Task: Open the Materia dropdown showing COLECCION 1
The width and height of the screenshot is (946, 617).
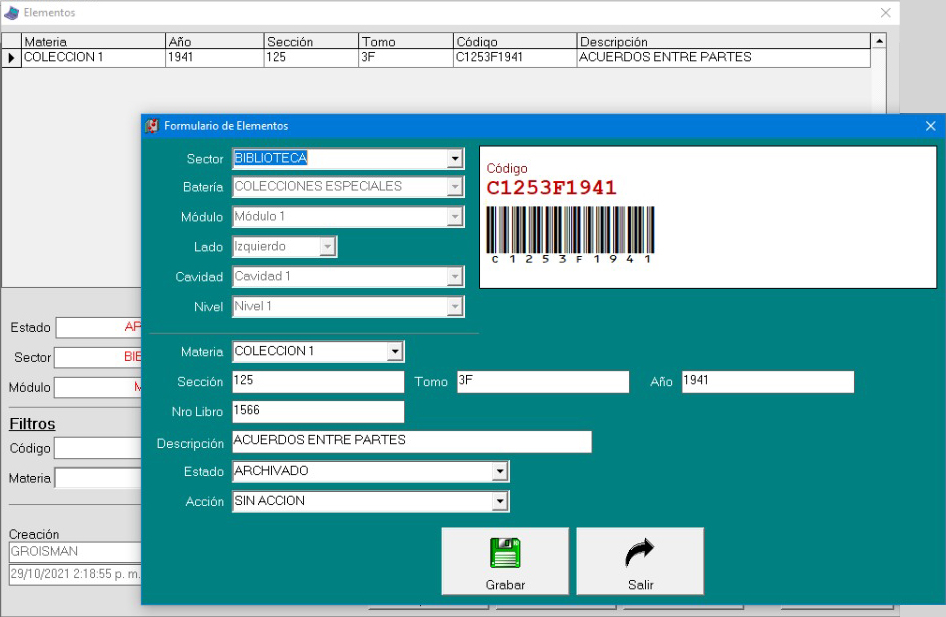Action: click(395, 352)
